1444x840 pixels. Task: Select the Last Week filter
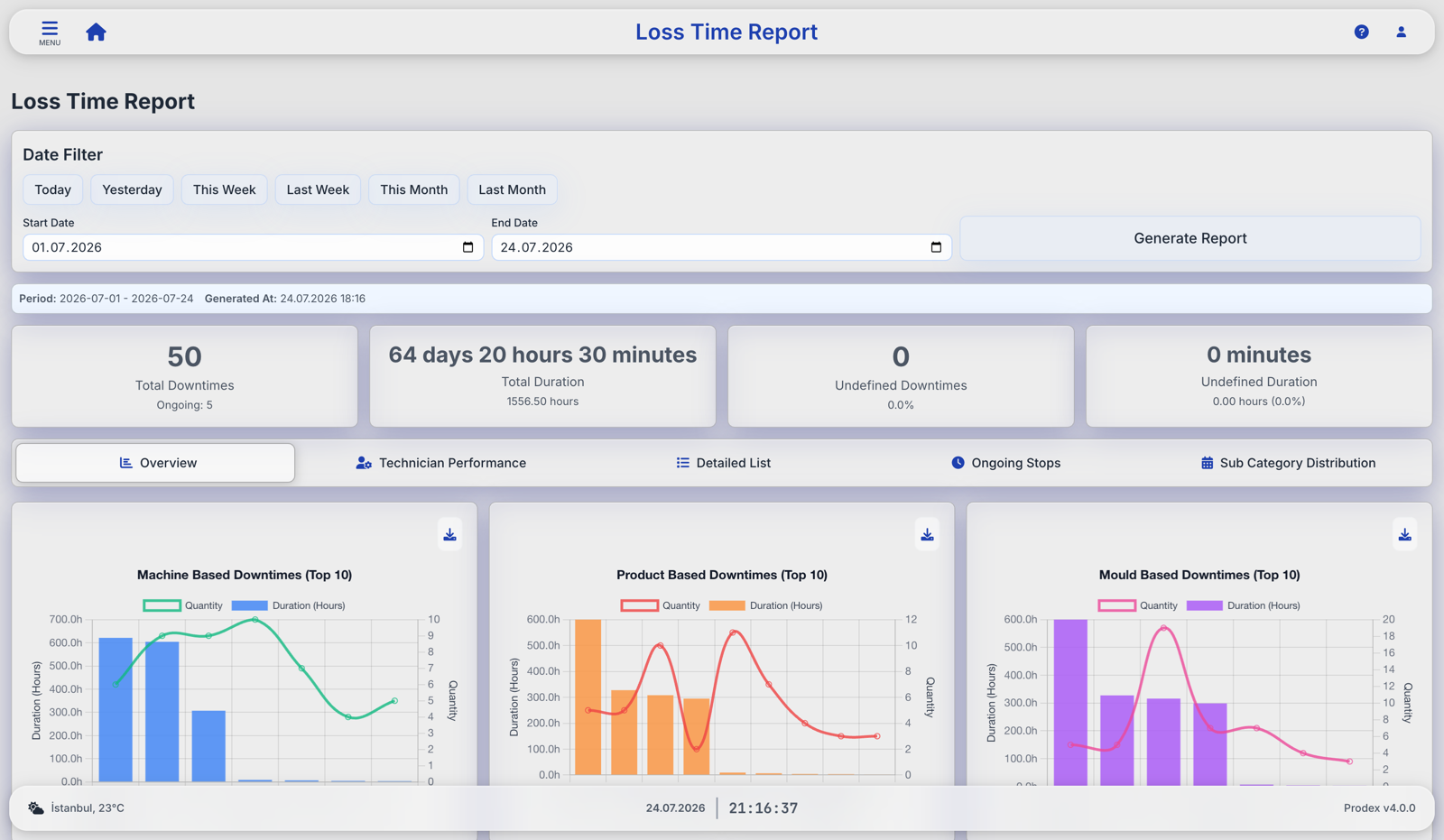coord(318,189)
